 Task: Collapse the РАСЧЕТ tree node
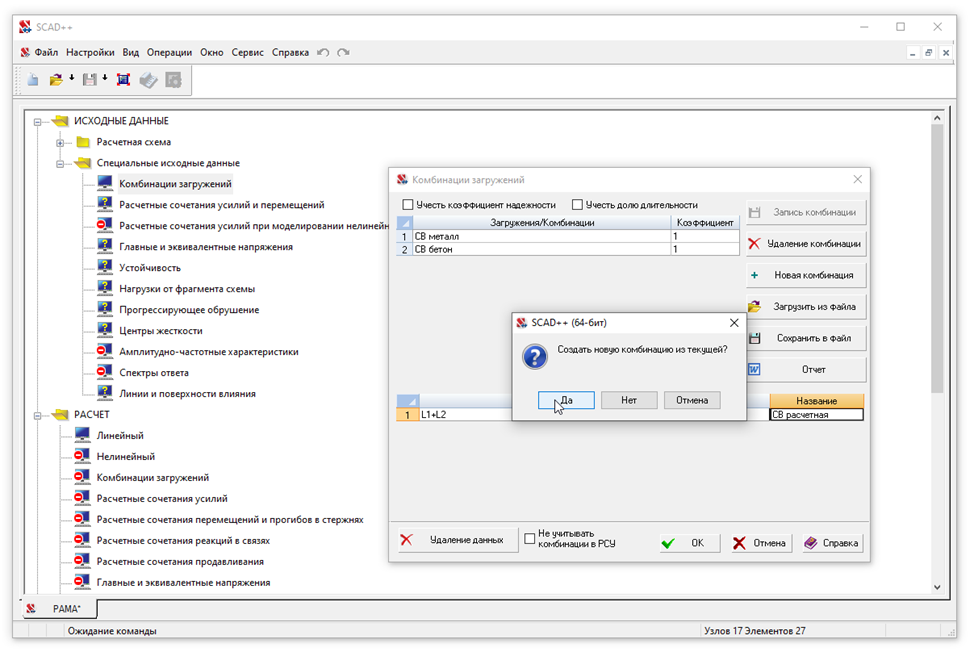click(37, 415)
